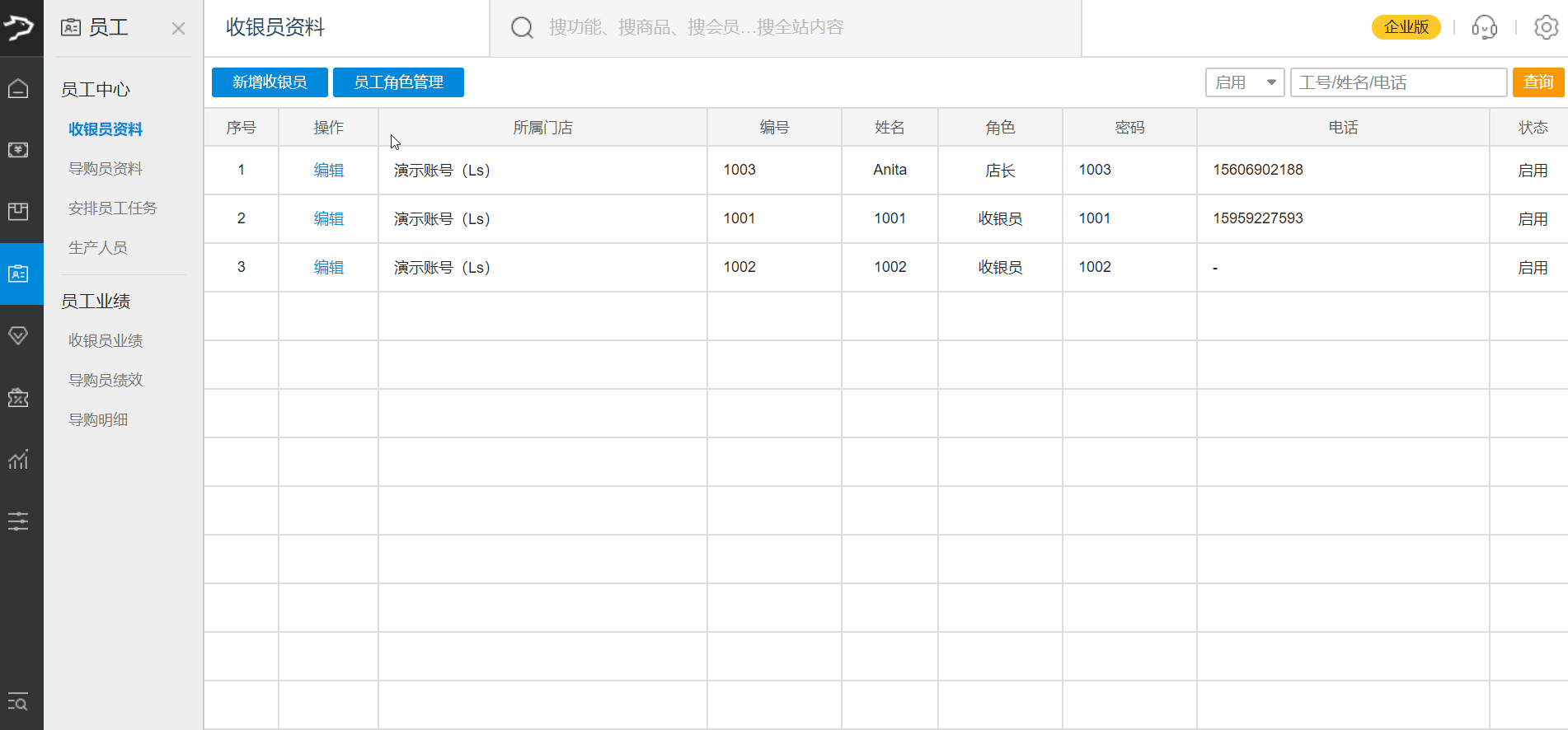The height and width of the screenshot is (730, 1568).
Task: Open the gear settings icon at top right
Action: [1546, 27]
